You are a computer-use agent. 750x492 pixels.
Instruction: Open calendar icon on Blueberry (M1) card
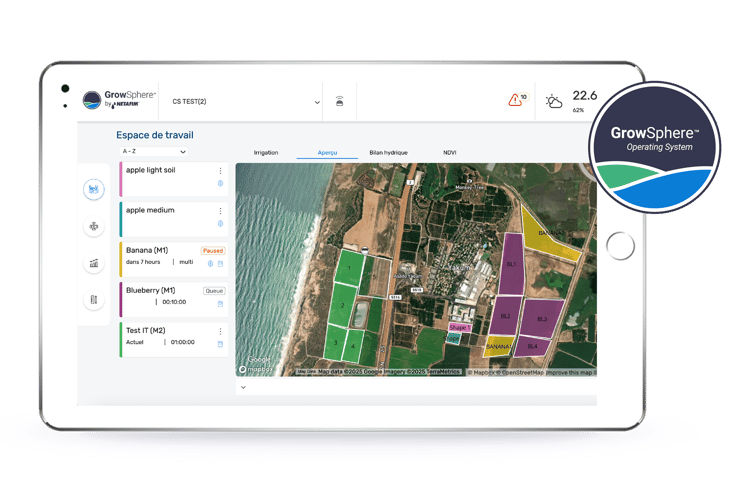tap(220, 303)
